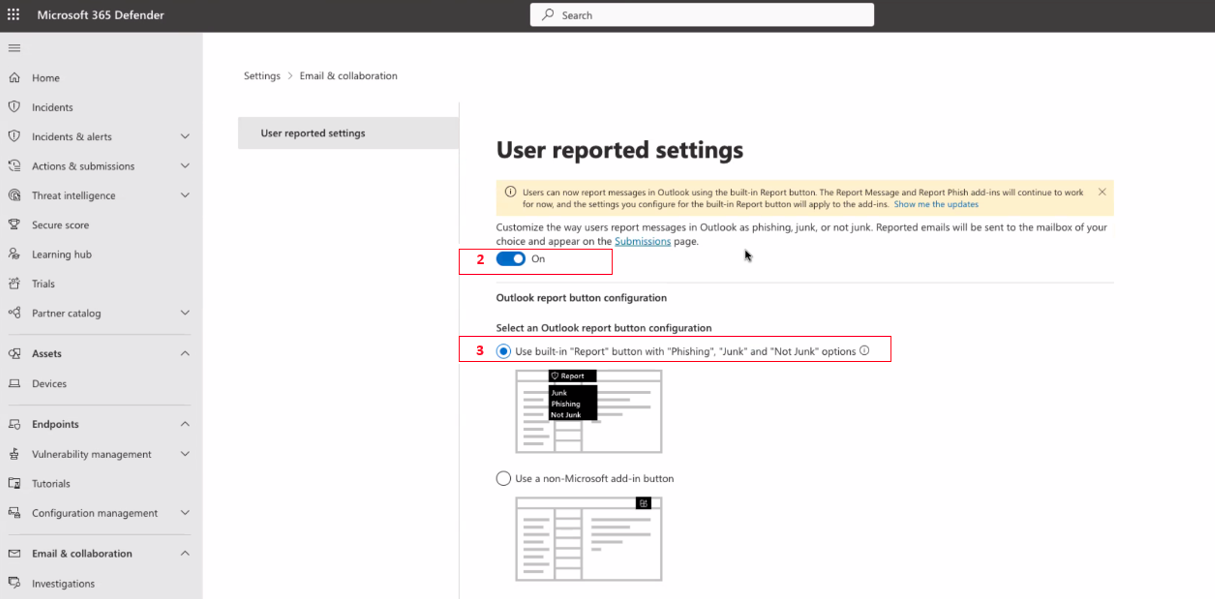Open Investigations under Email & collaboration
Image resolution: width=1215 pixels, height=599 pixels.
pos(63,584)
